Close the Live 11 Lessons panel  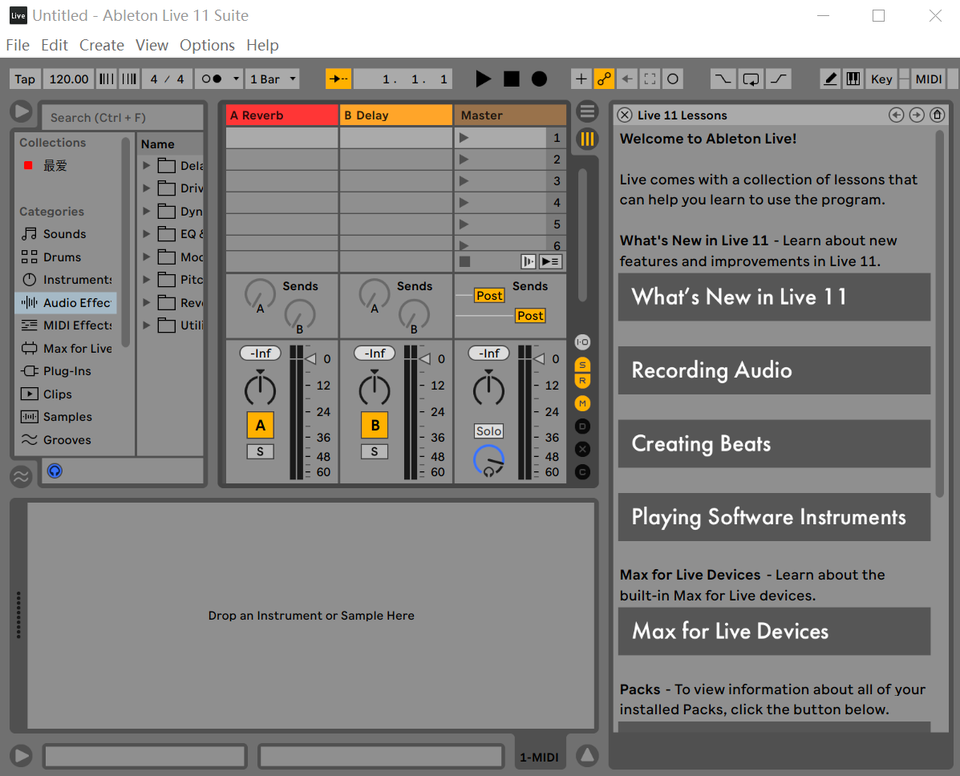625,115
